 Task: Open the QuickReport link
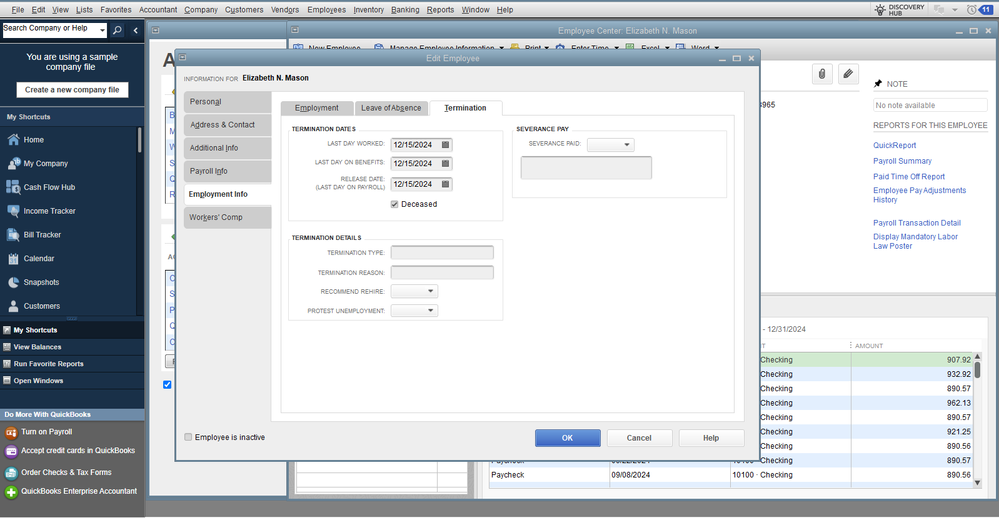click(x=895, y=145)
